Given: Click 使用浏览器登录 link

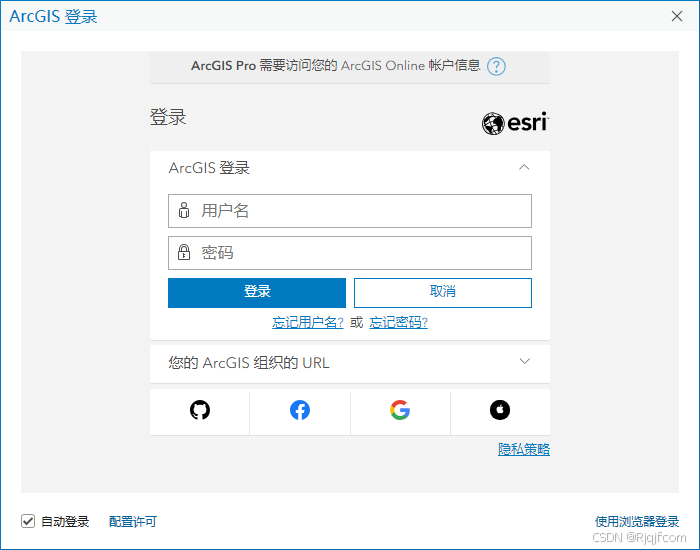Looking at the screenshot, I should [x=637, y=521].
